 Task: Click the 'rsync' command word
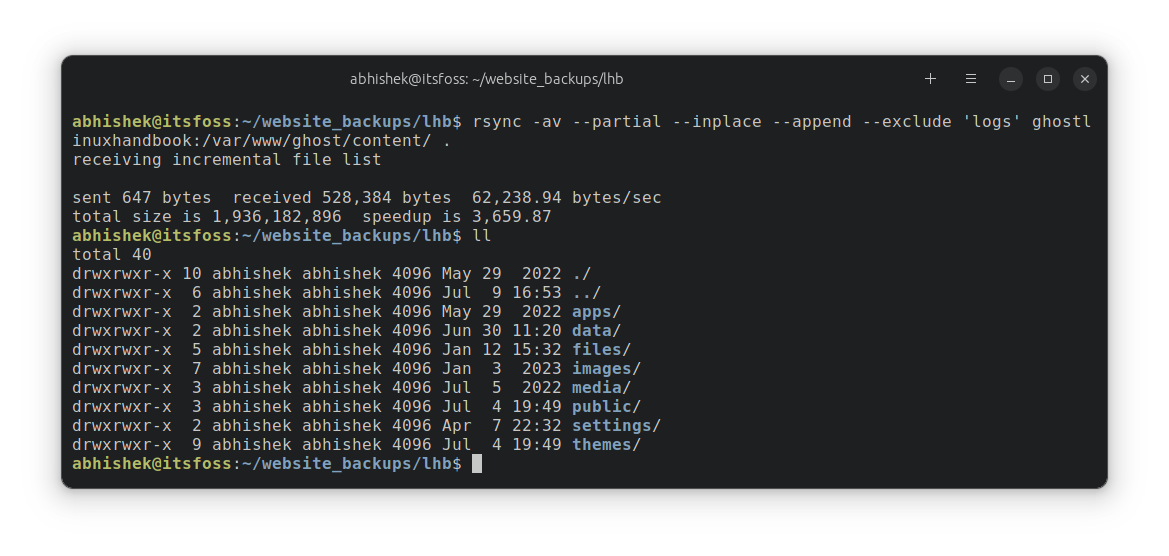click(x=497, y=121)
